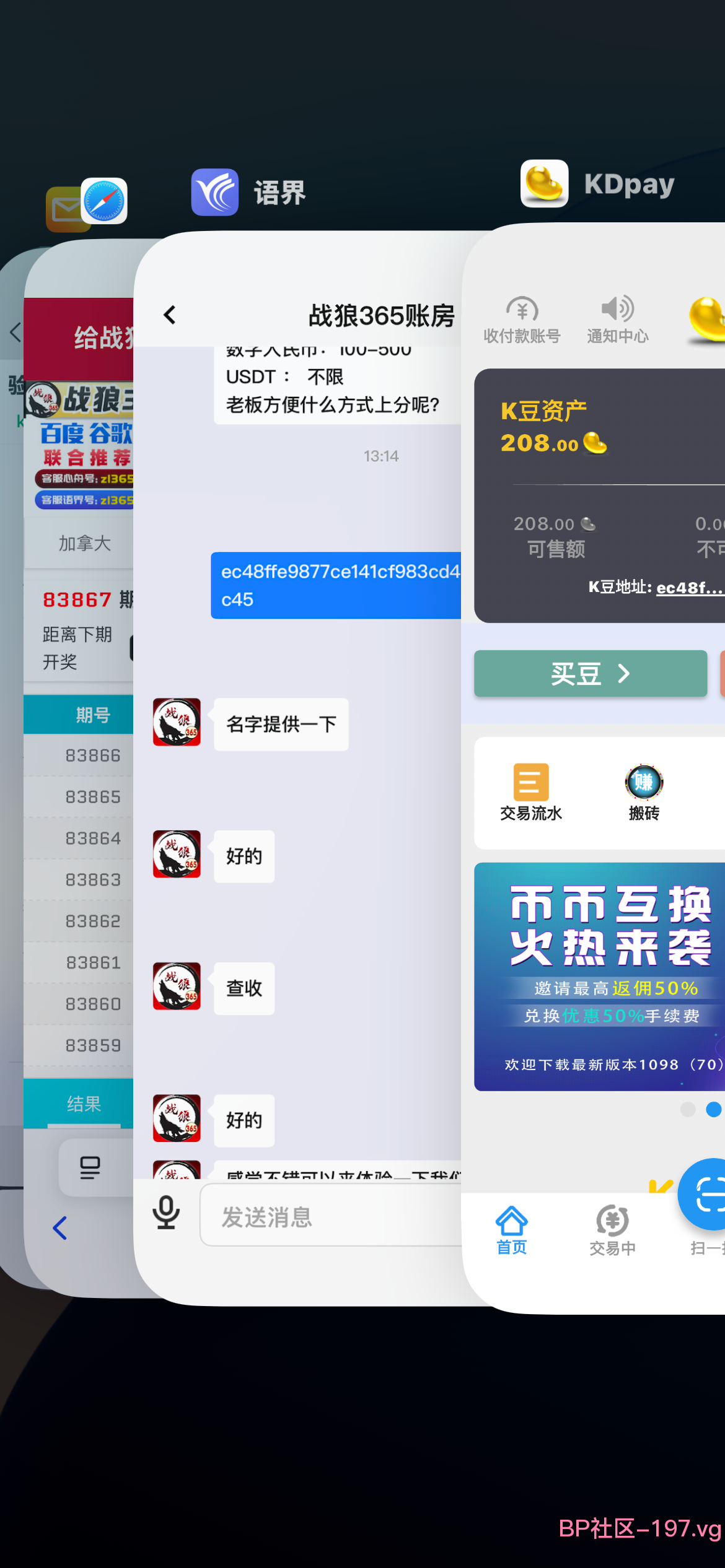
Task: Select the second banner page dot
Action: (x=713, y=1109)
